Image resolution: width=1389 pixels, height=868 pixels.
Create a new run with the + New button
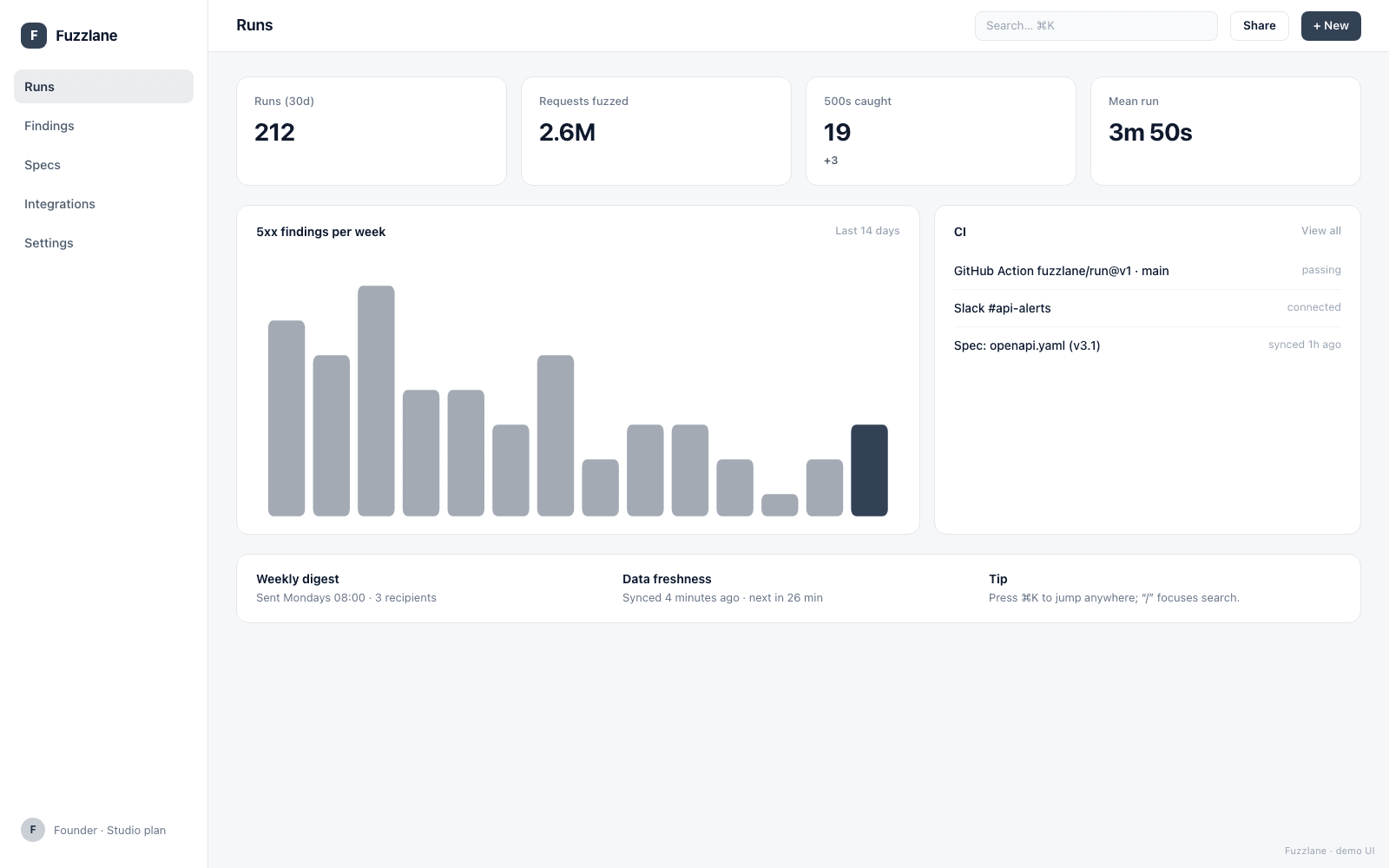coord(1331,26)
